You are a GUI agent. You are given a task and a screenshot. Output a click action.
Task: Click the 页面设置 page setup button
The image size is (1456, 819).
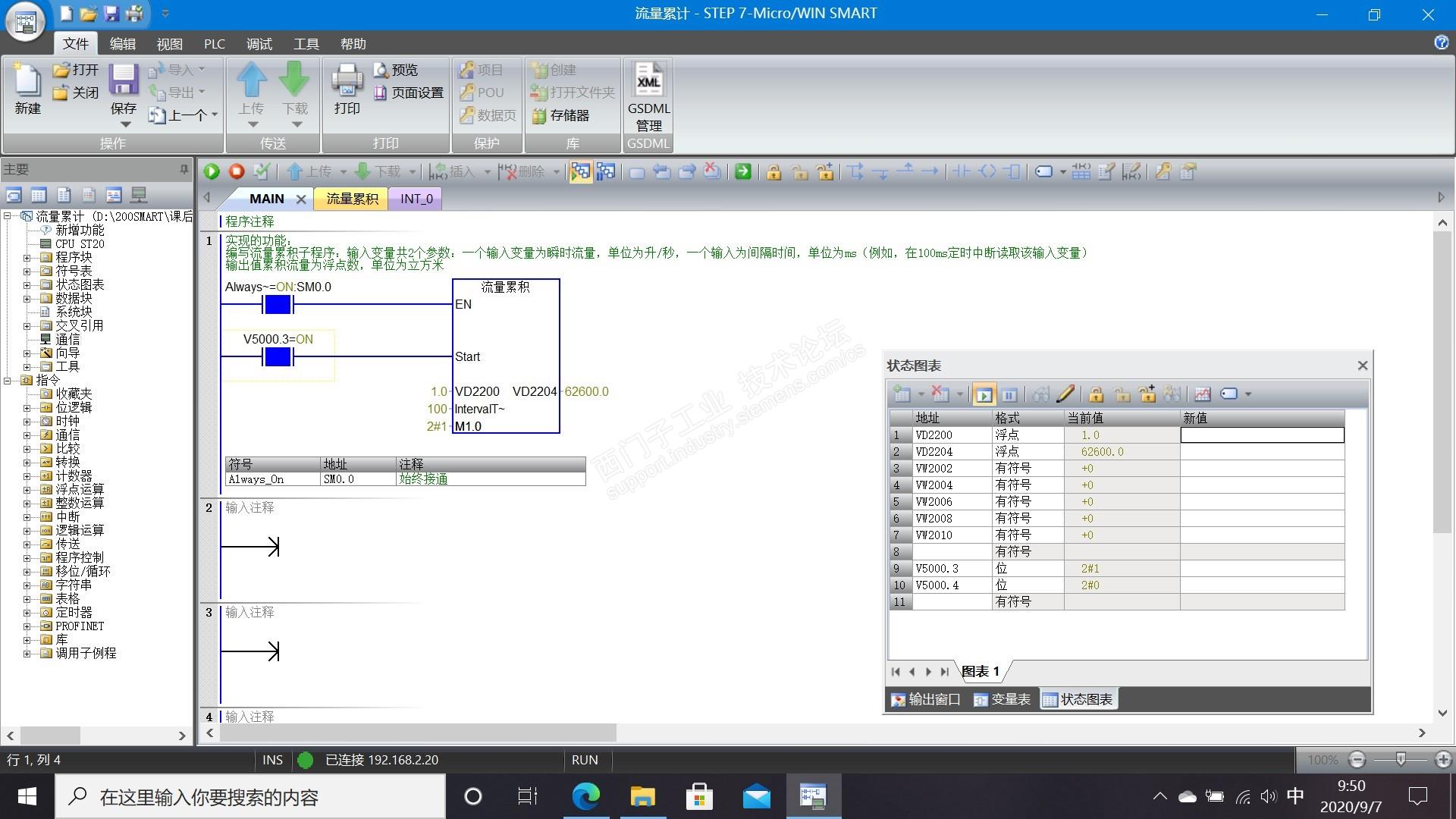(409, 93)
